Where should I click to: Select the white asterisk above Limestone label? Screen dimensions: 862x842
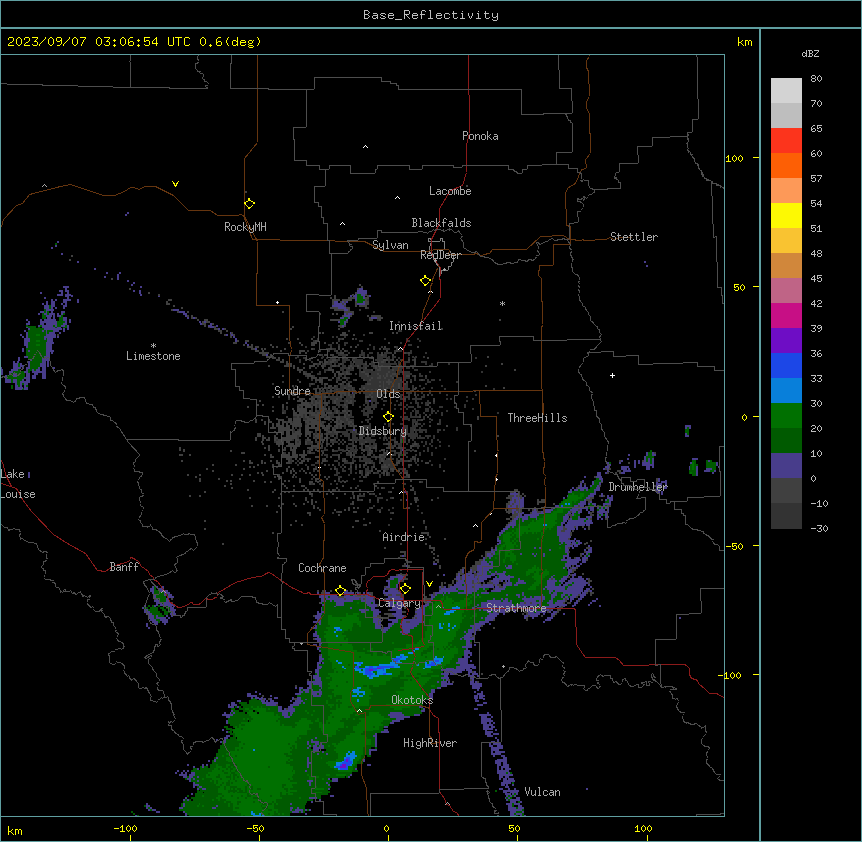point(153,346)
